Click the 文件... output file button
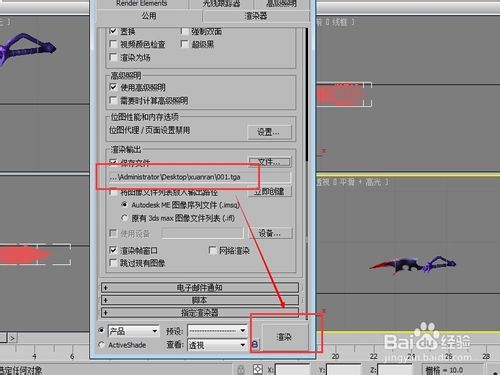 point(270,162)
